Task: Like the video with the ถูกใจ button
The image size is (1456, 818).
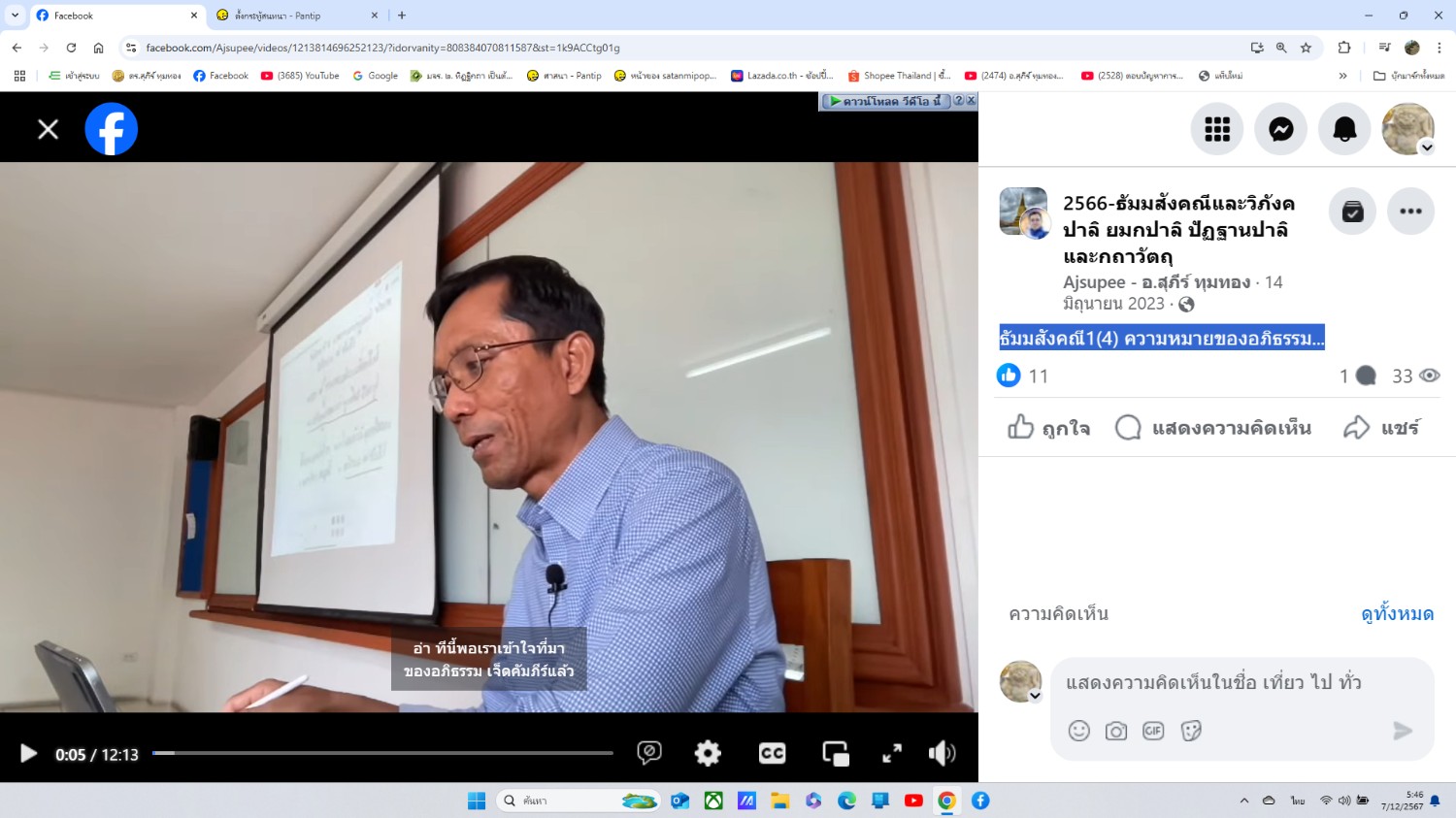Action: tap(1048, 428)
